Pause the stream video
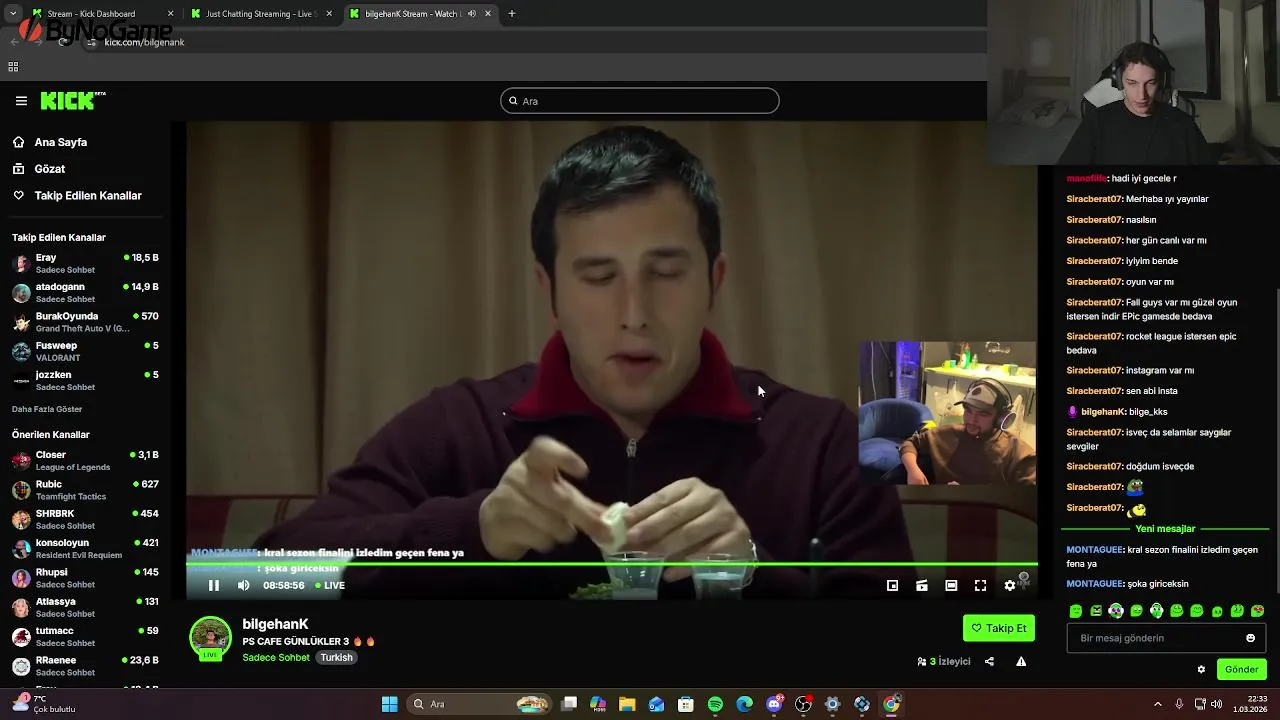 (213, 585)
